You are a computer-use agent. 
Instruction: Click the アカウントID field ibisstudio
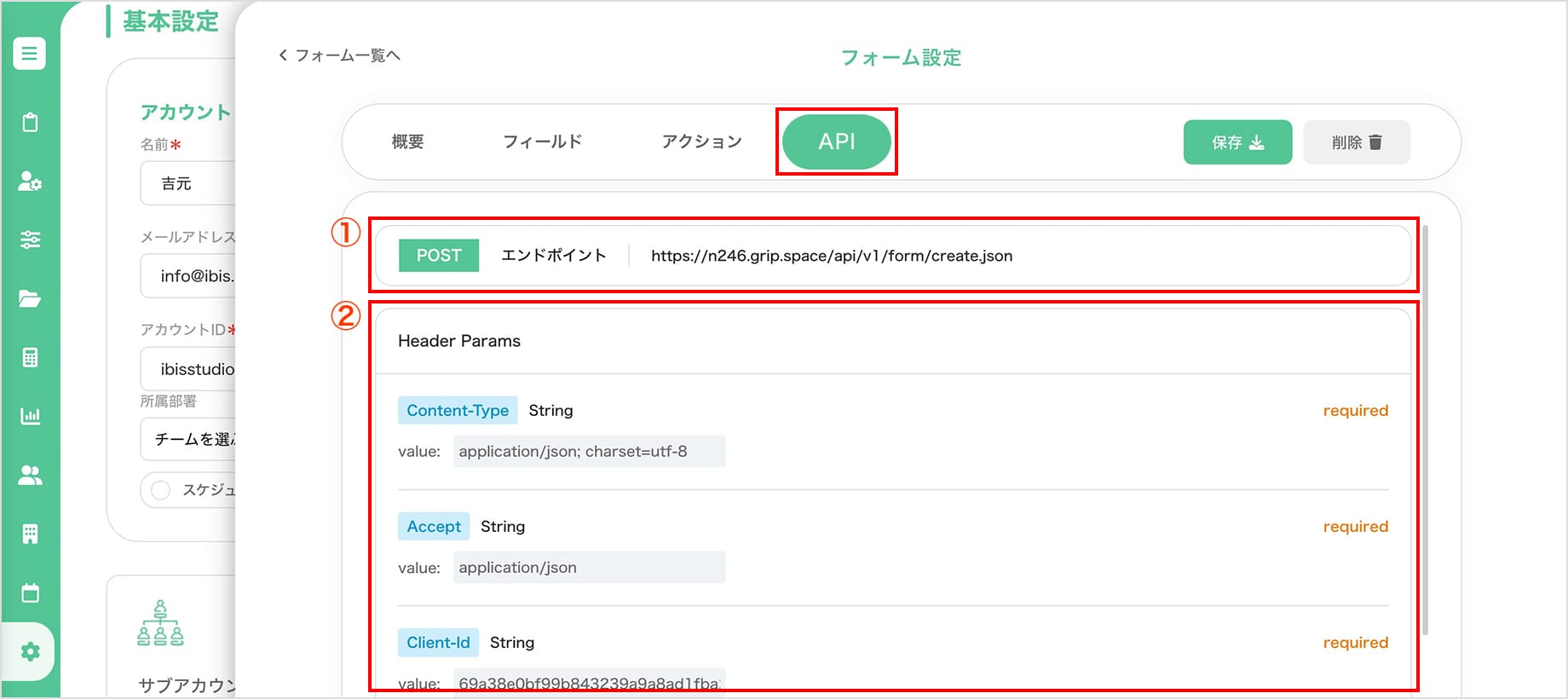tap(187, 369)
